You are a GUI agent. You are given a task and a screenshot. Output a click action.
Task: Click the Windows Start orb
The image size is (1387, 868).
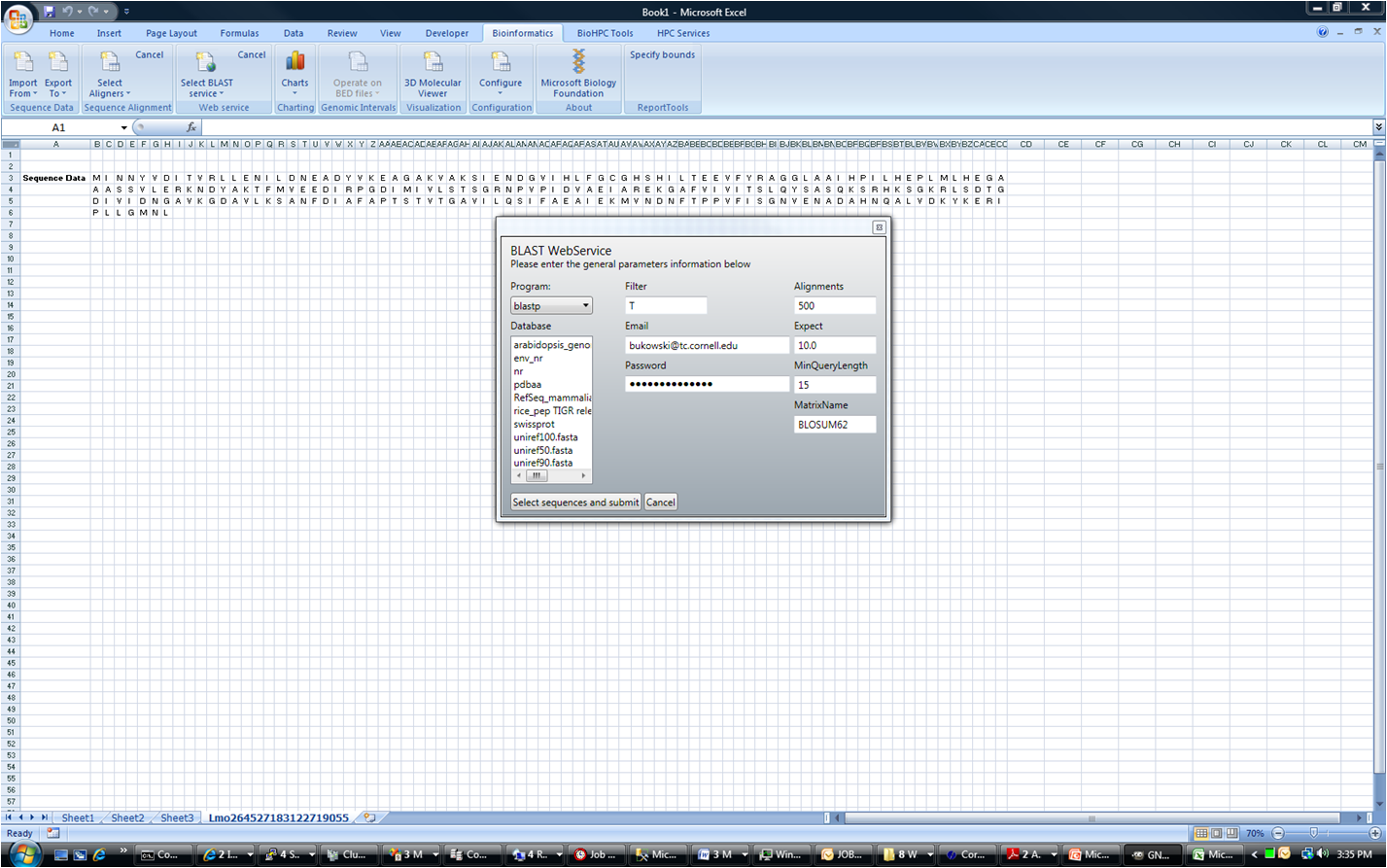pyautogui.click(x=23, y=854)
